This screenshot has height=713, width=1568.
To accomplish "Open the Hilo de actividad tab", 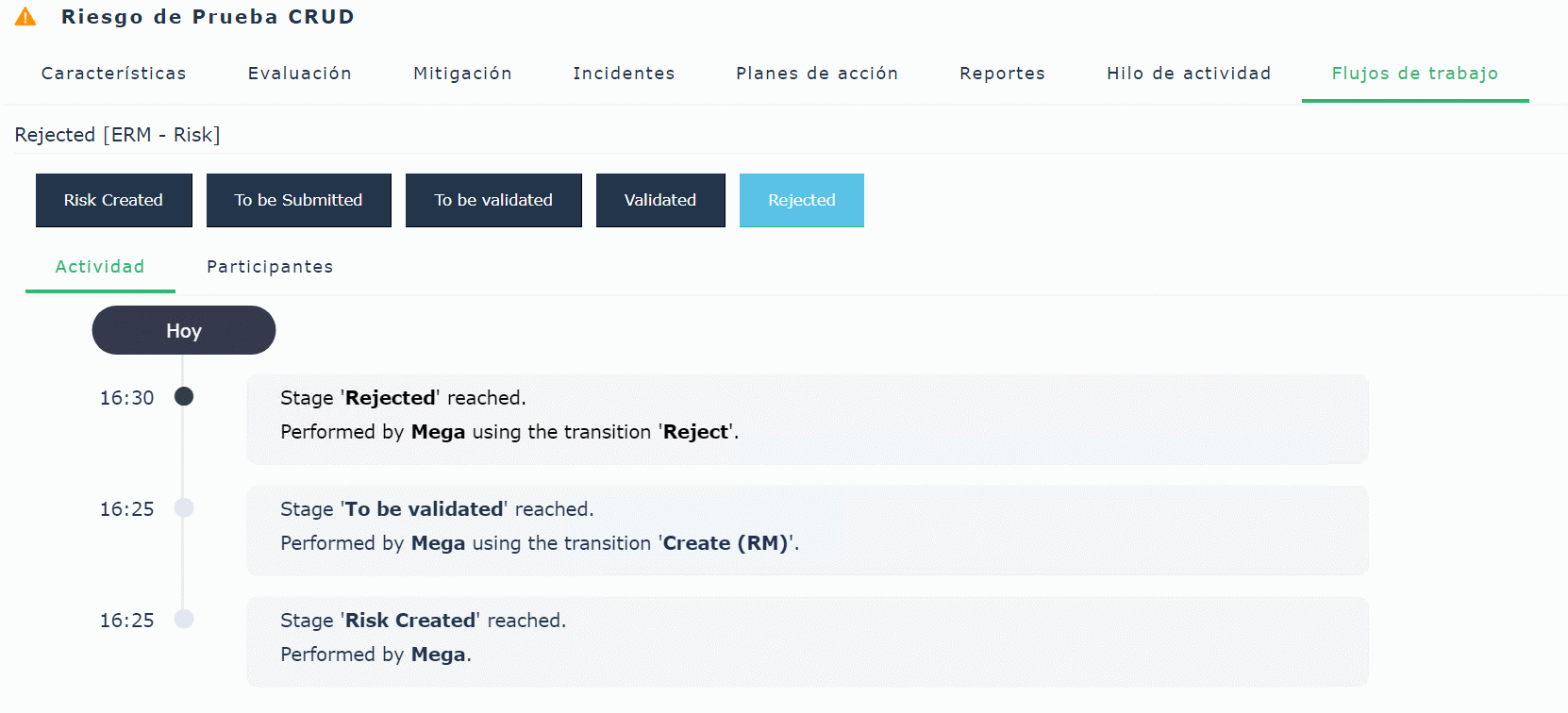I will (x=1189, y=74).
